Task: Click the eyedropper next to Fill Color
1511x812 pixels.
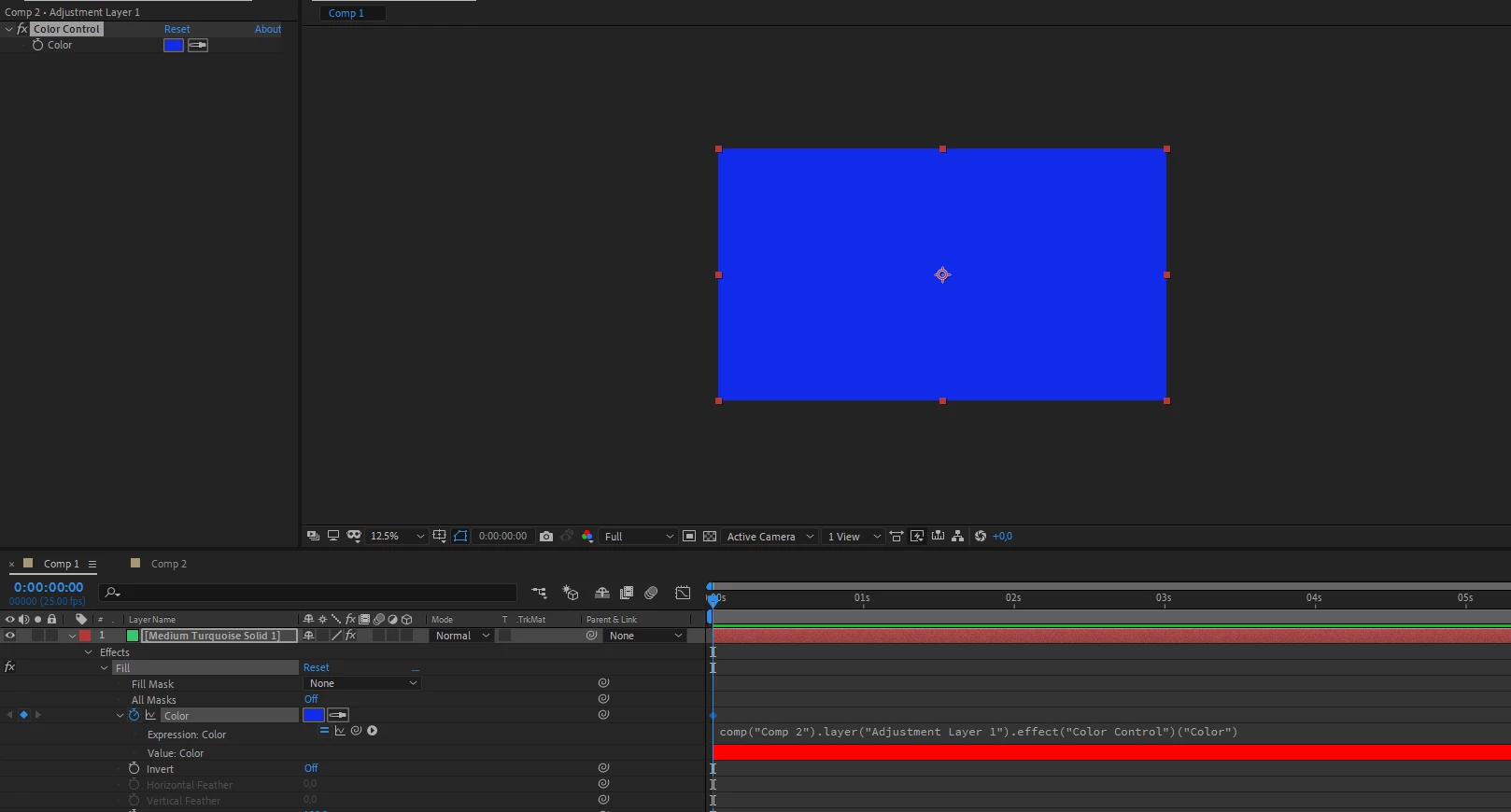Action: click(338, 715)
